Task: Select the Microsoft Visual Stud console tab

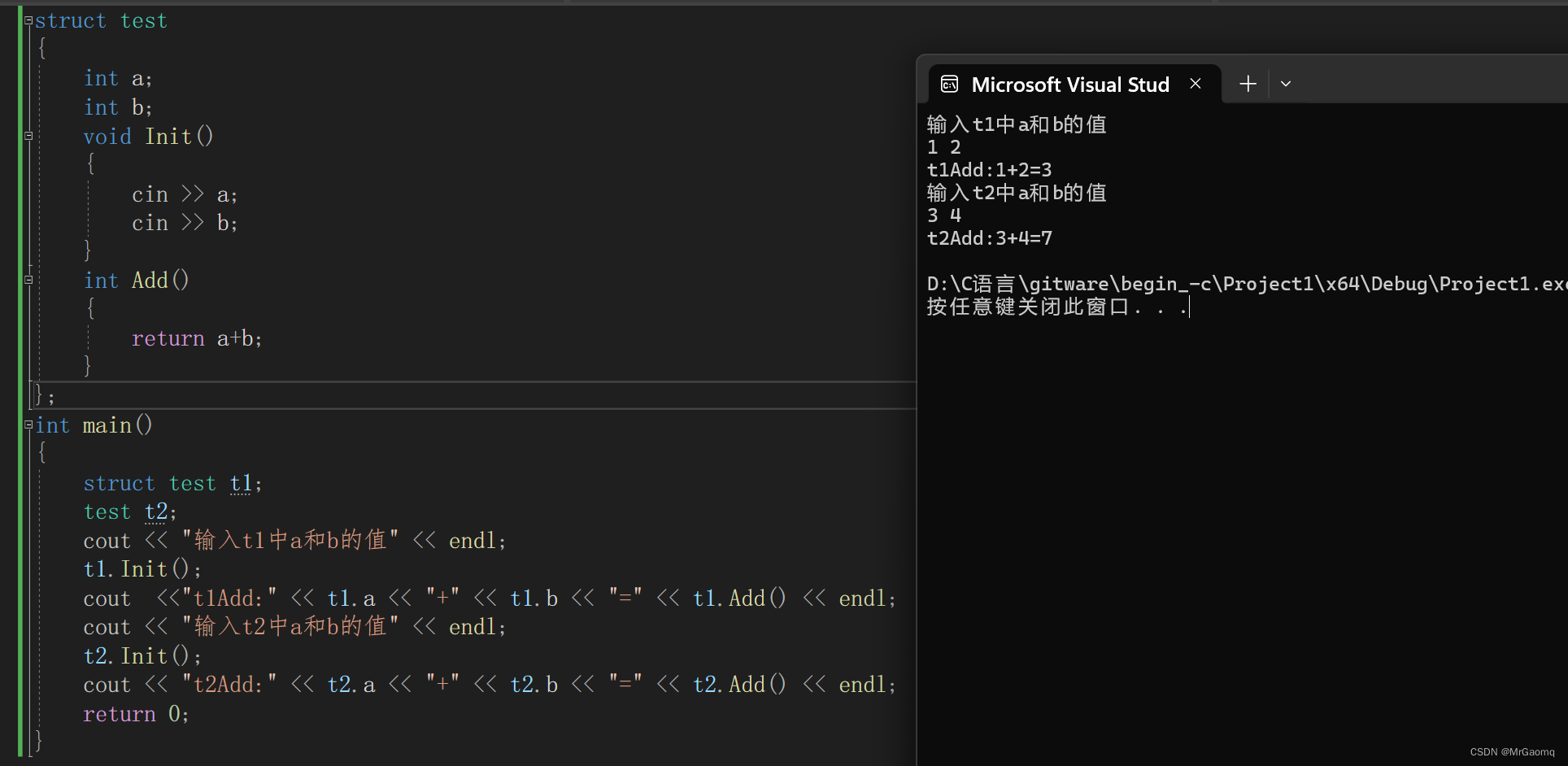Action: click(x=1074, y=84)
